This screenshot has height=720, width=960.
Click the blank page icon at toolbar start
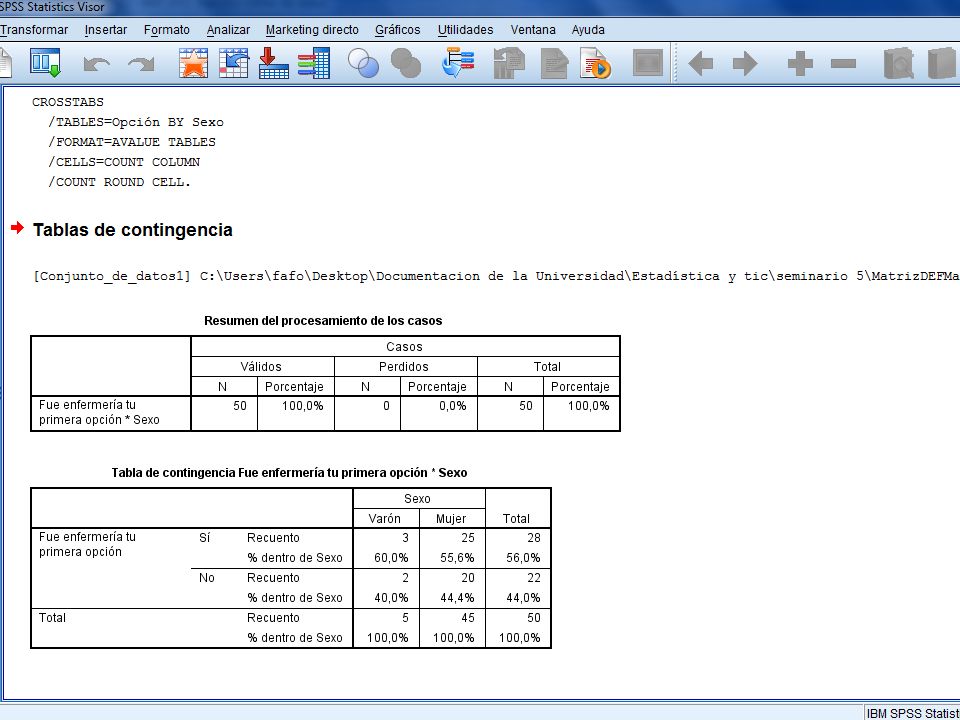pos(6,63)
